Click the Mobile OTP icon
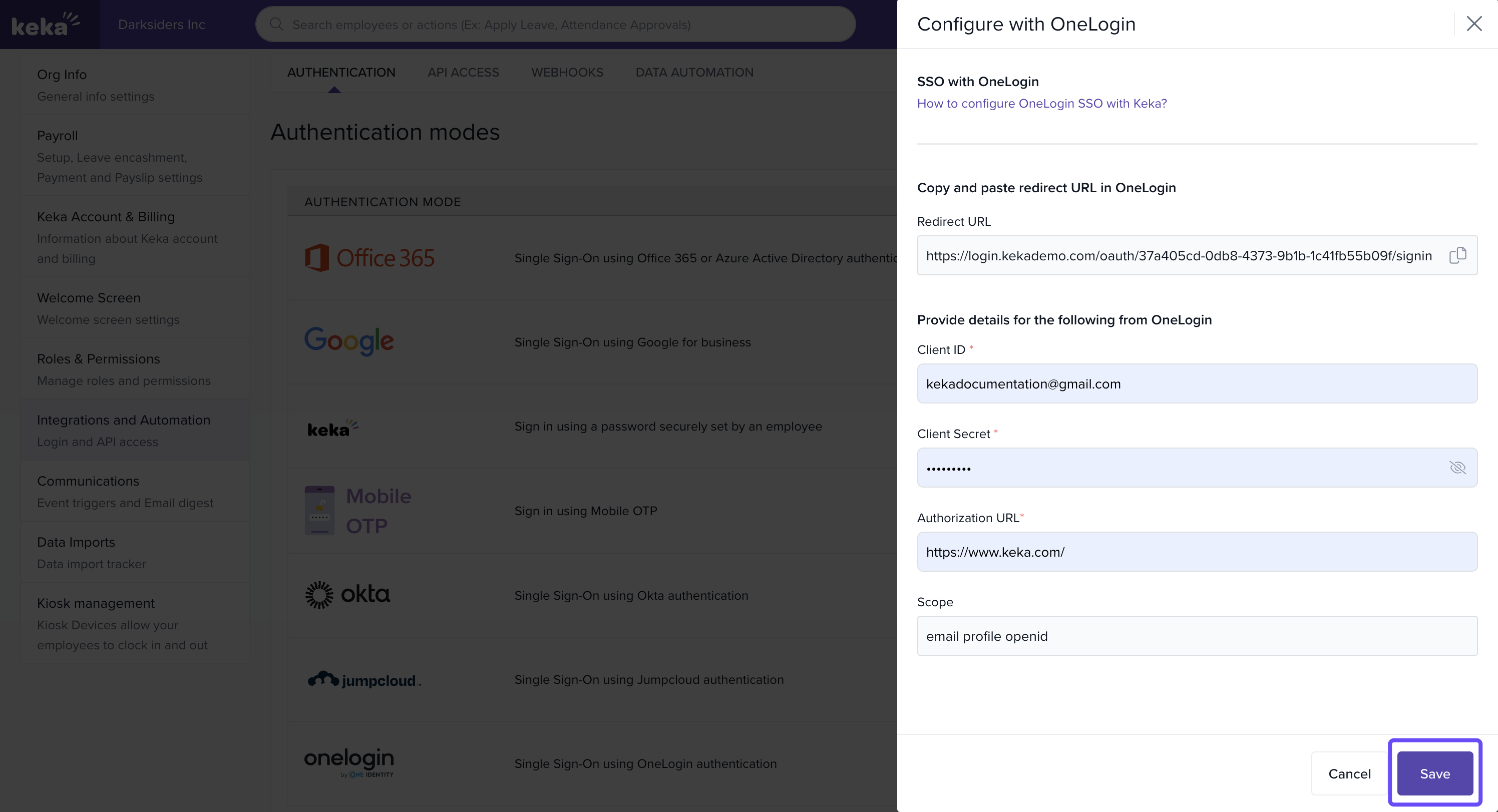Image resolution: width=1498 pixels, height=812 pixels. 320,510
